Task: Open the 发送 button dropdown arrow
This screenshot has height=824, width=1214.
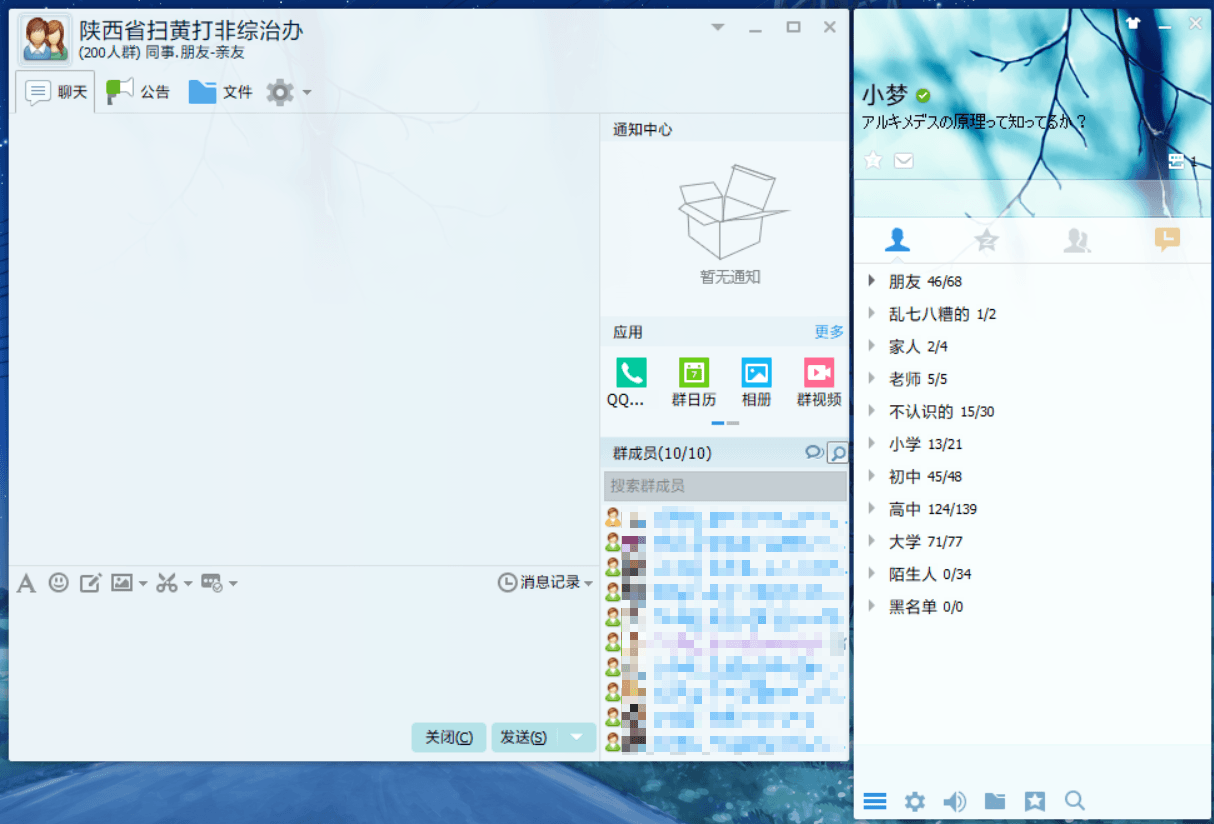Action: [x=577, y=737]
